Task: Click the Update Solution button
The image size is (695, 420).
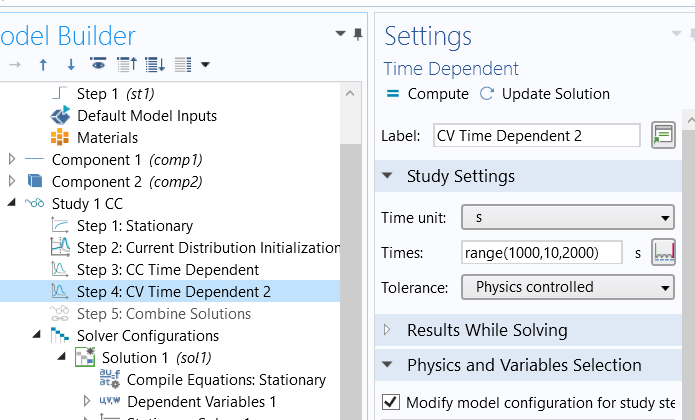Action: click(545, 94)
